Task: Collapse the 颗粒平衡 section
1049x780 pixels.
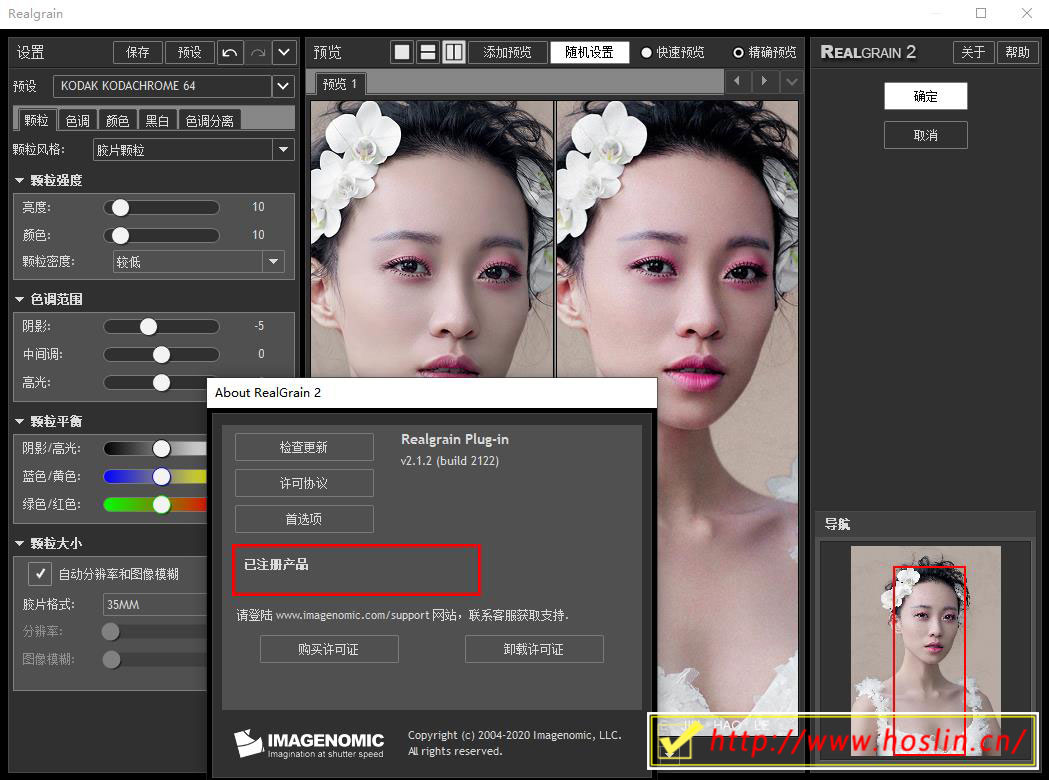Action: [19, 421]
